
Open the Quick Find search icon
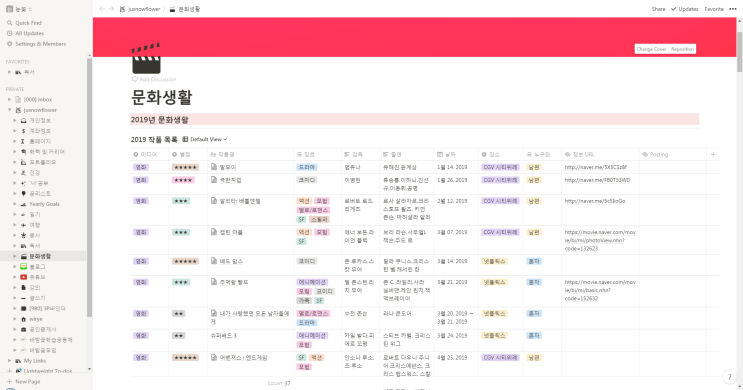[x=9, y=23]
